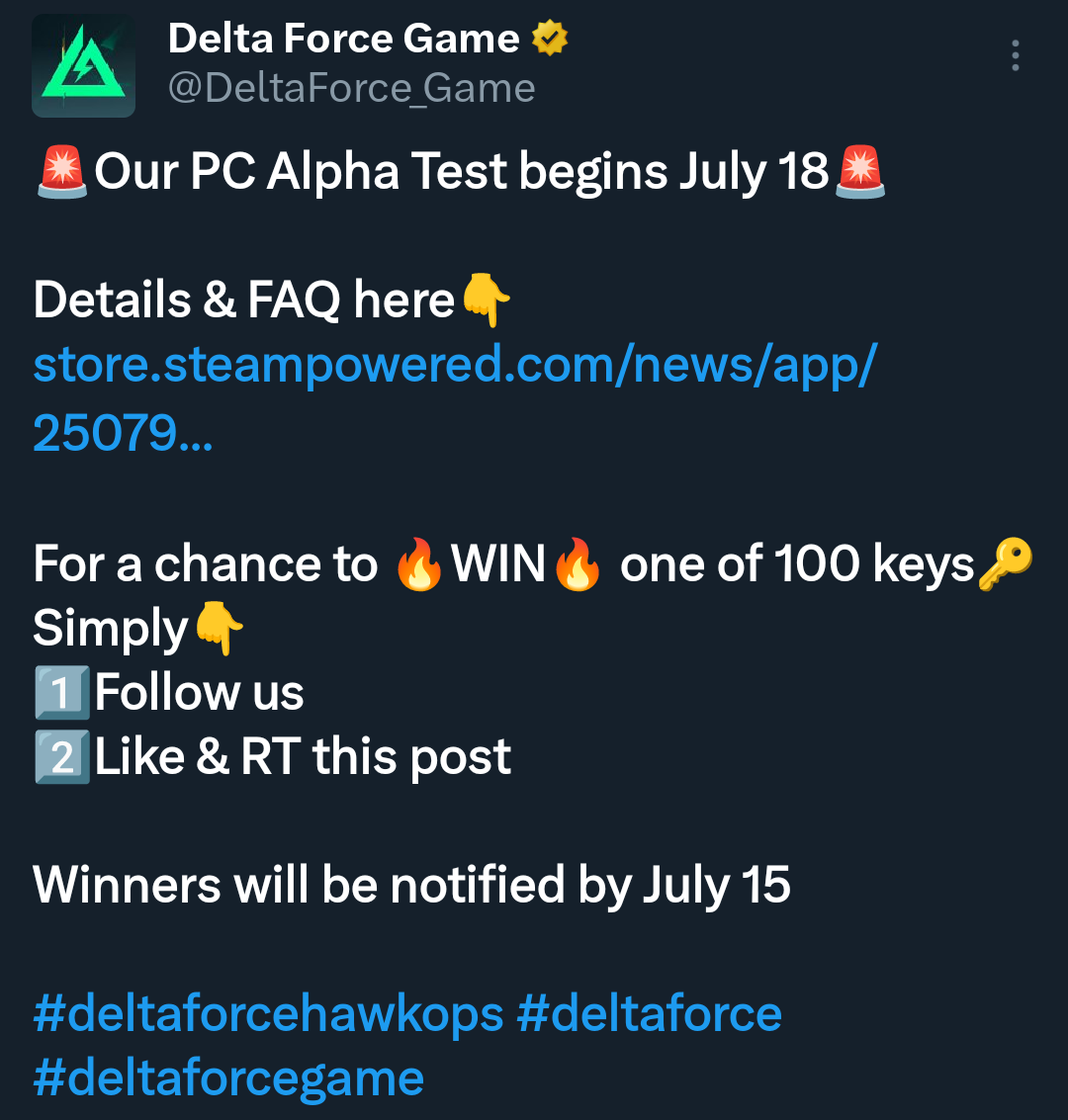Click the fire emoji before WIN
1068x1120 pixels.
click(x=419, y=564)
